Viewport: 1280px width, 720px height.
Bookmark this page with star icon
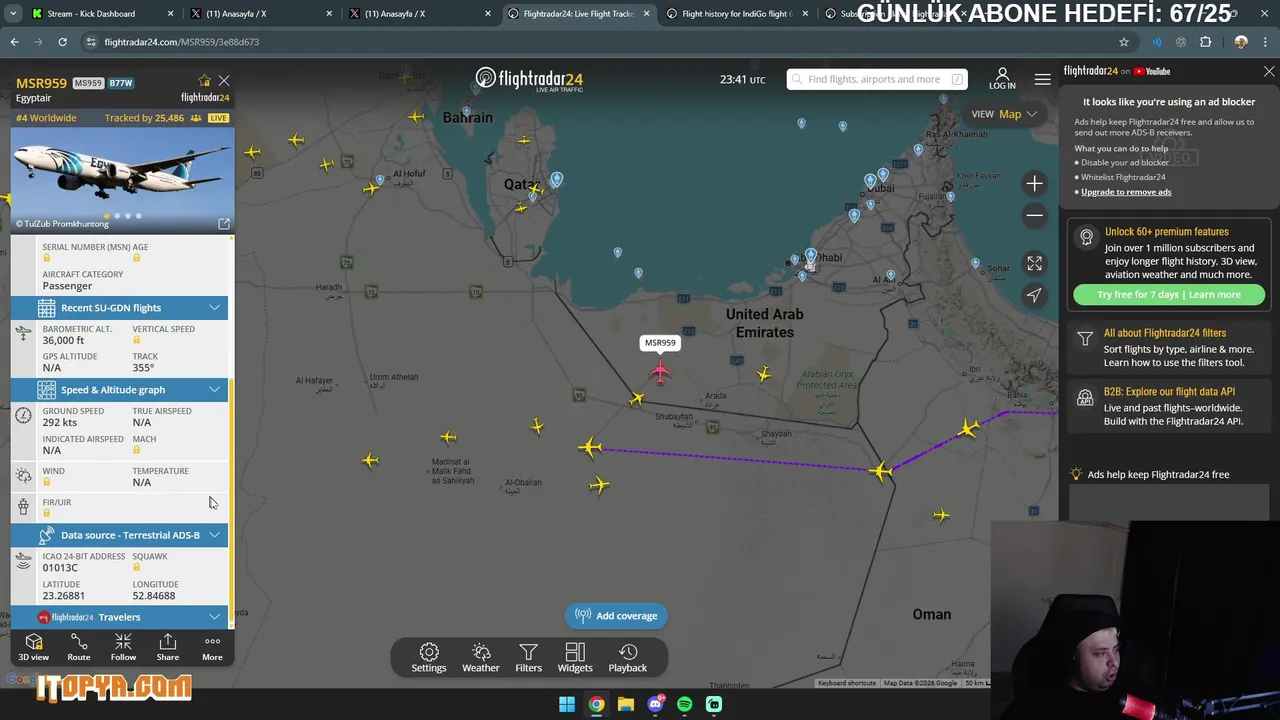(1124, 42)
